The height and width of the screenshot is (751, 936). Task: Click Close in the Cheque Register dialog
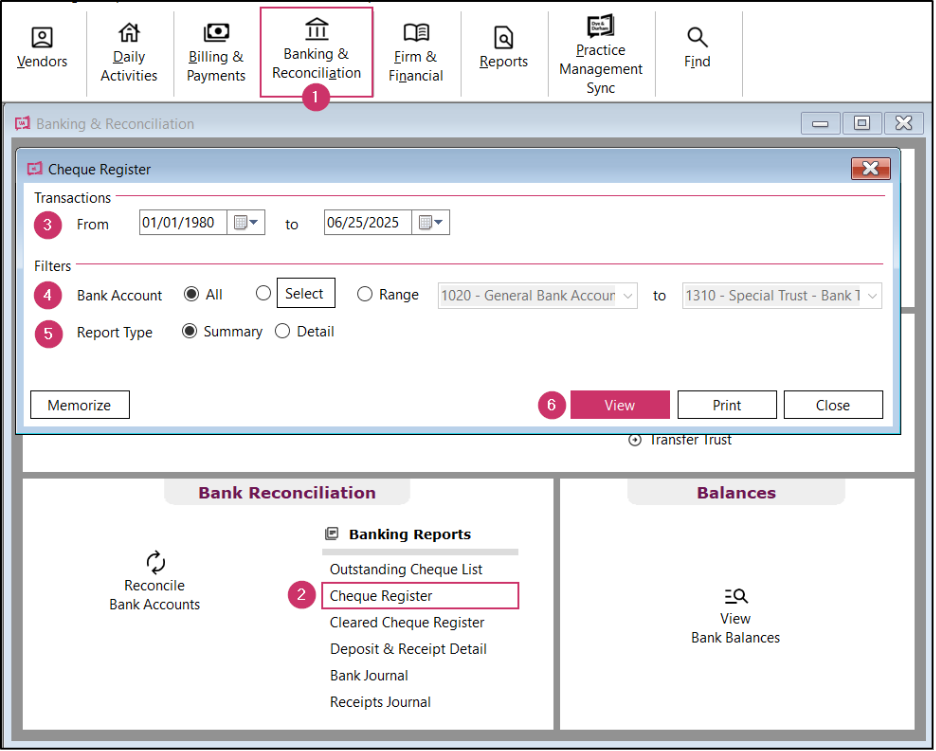pos(833,405)
